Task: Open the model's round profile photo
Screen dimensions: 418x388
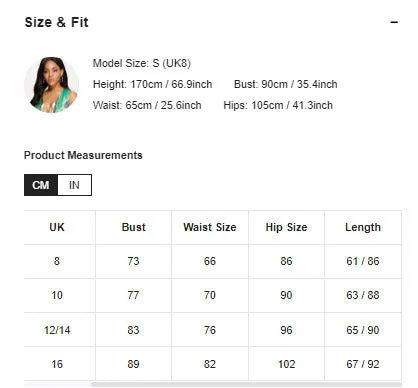Action: 52,85
